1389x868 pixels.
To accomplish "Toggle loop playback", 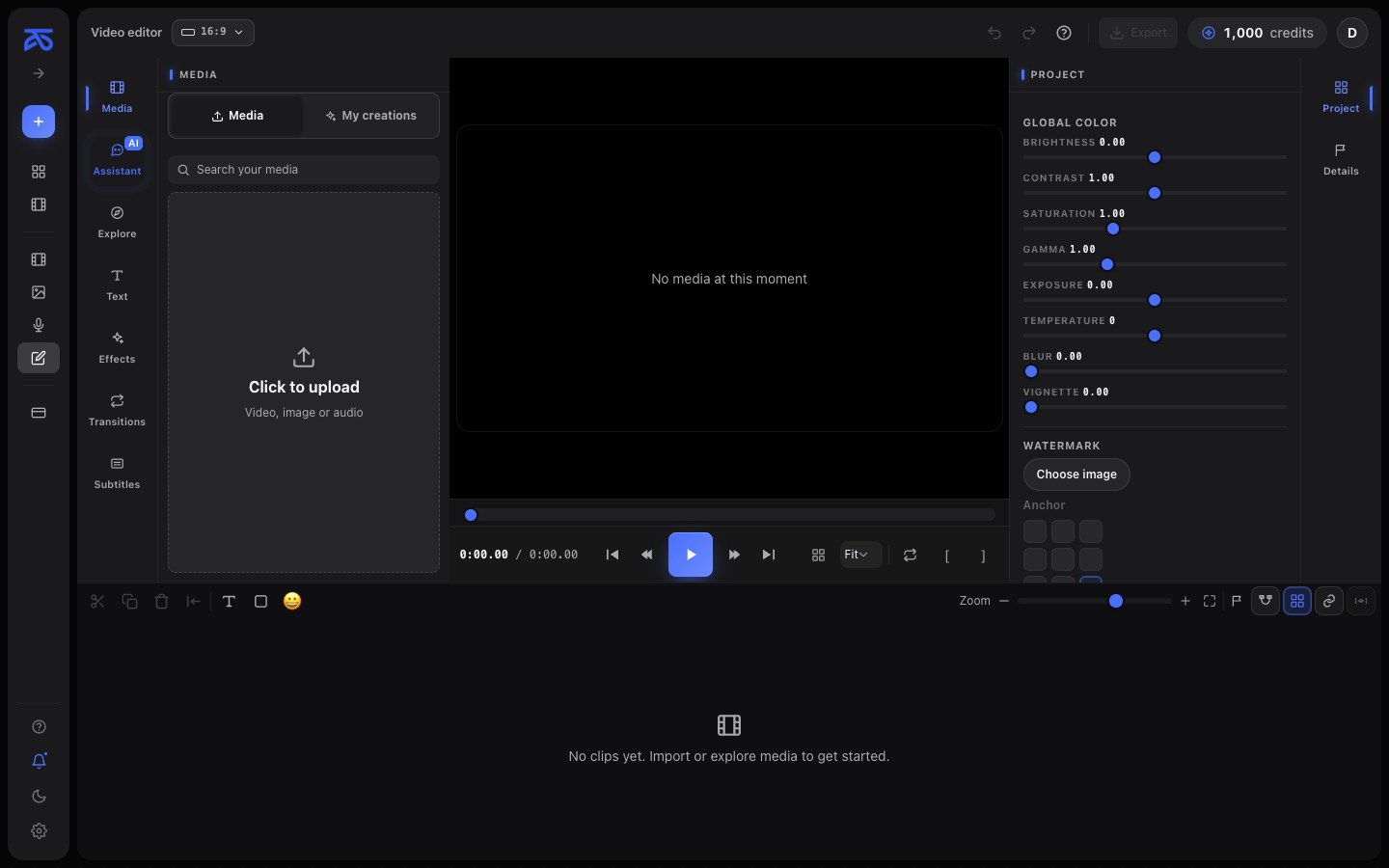I will click(910, 555).
